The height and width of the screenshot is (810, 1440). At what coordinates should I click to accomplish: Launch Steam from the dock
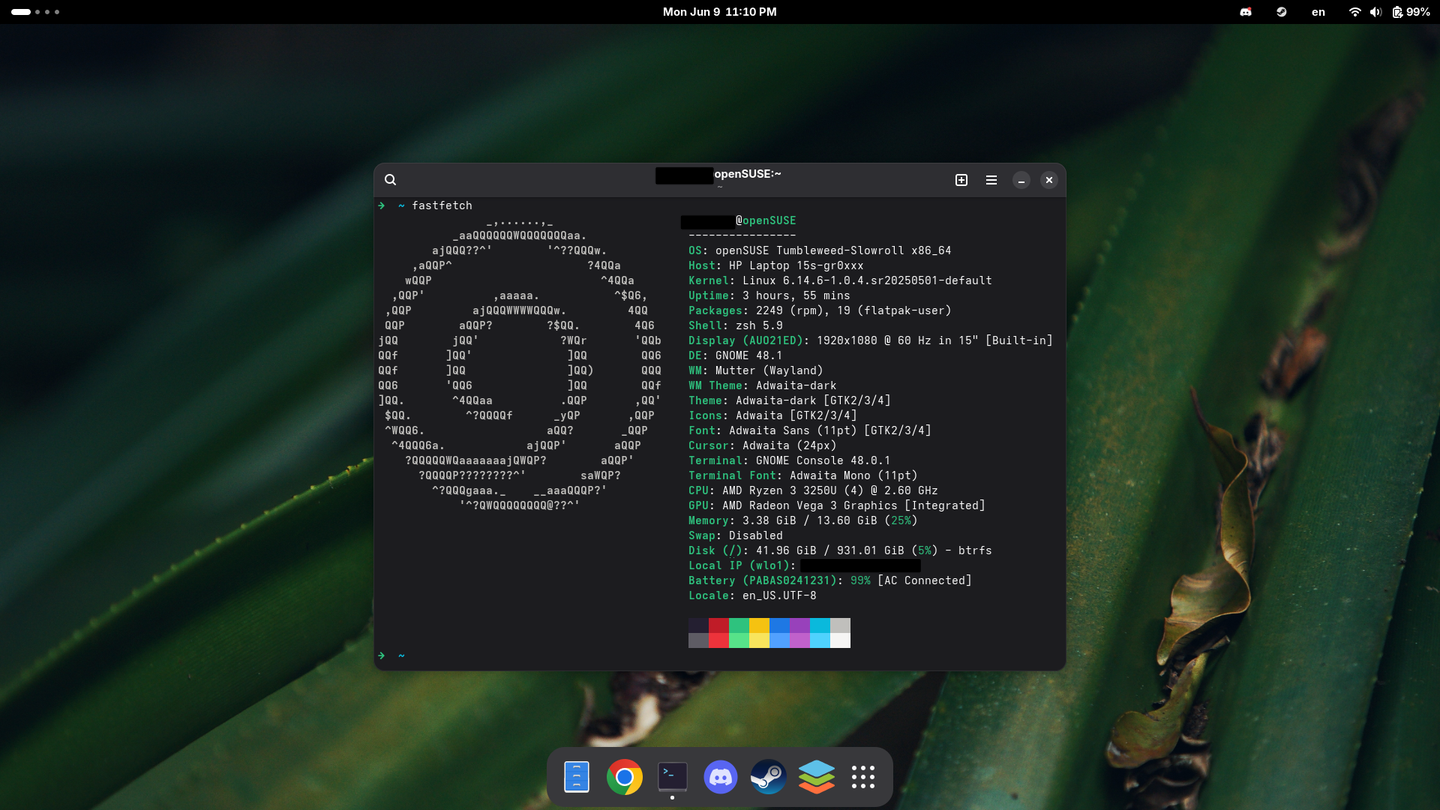(x=768, y=777)
